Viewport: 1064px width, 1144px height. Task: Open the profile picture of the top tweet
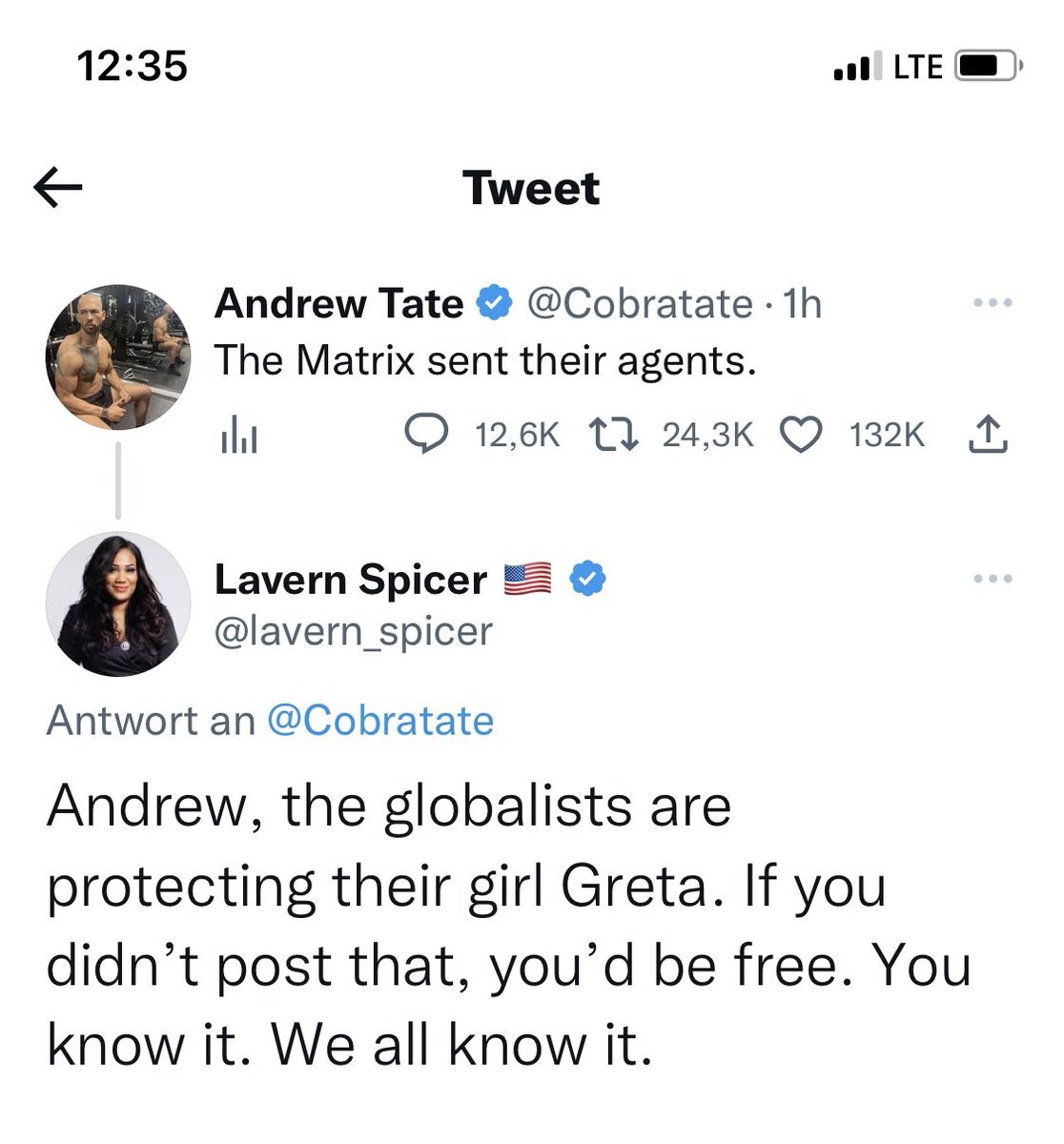[x=118, y=357]
